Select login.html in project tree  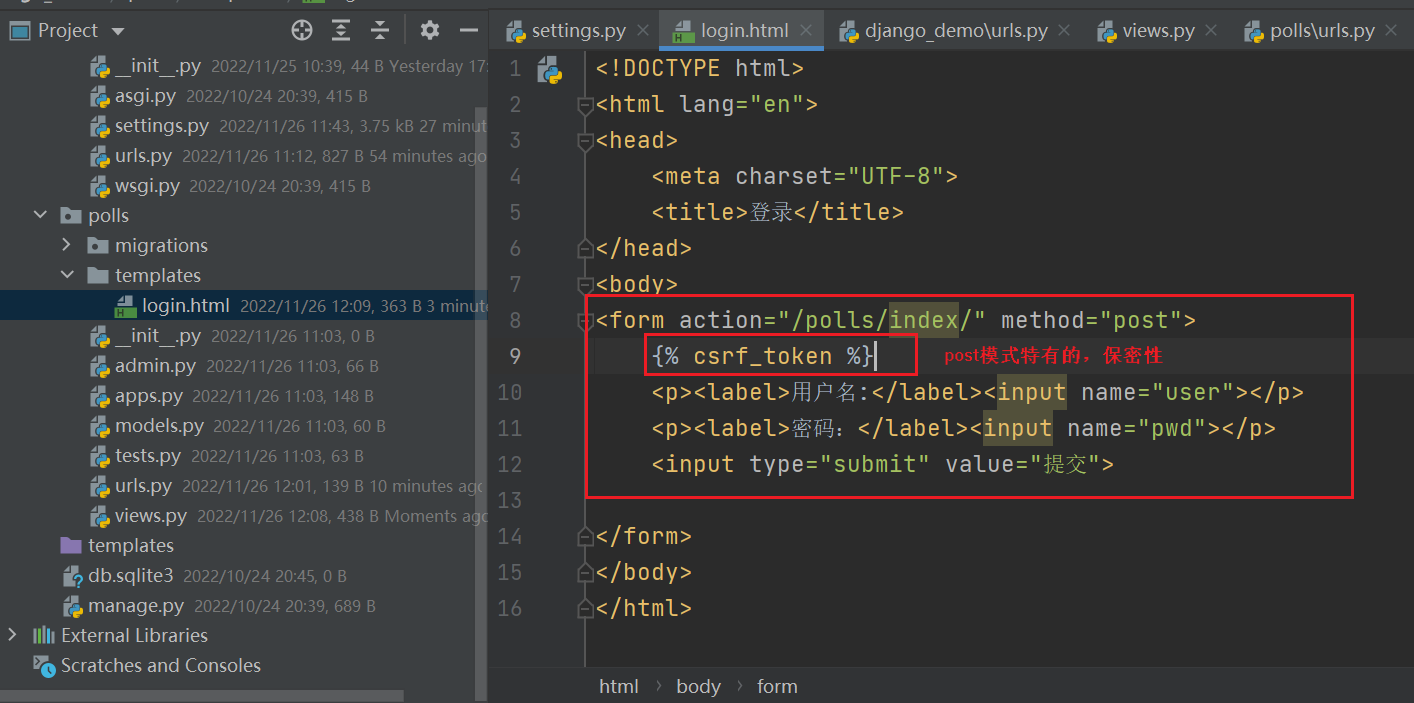pyautogui.click(x=185, y=306)
